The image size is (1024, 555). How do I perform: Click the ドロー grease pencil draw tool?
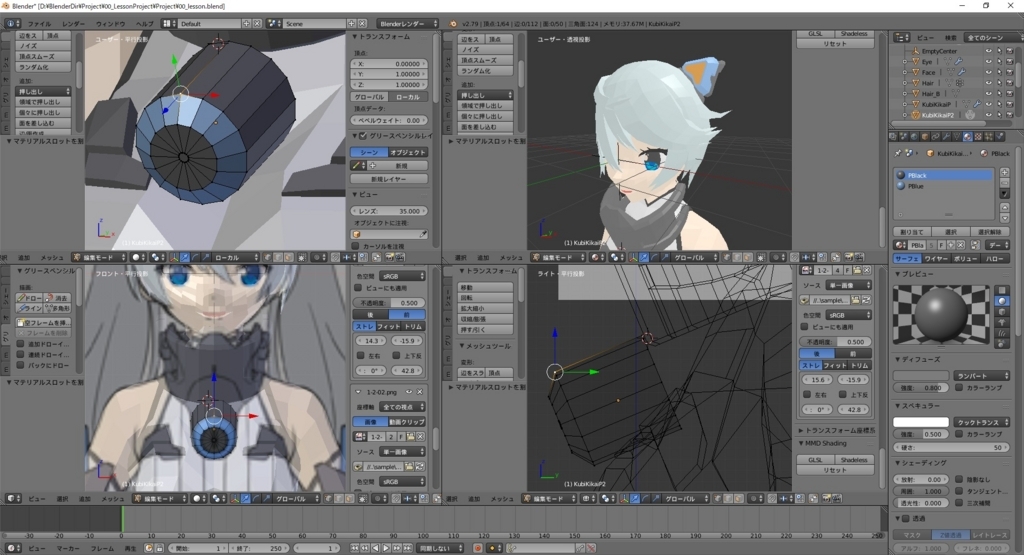[x=29, y=298]
